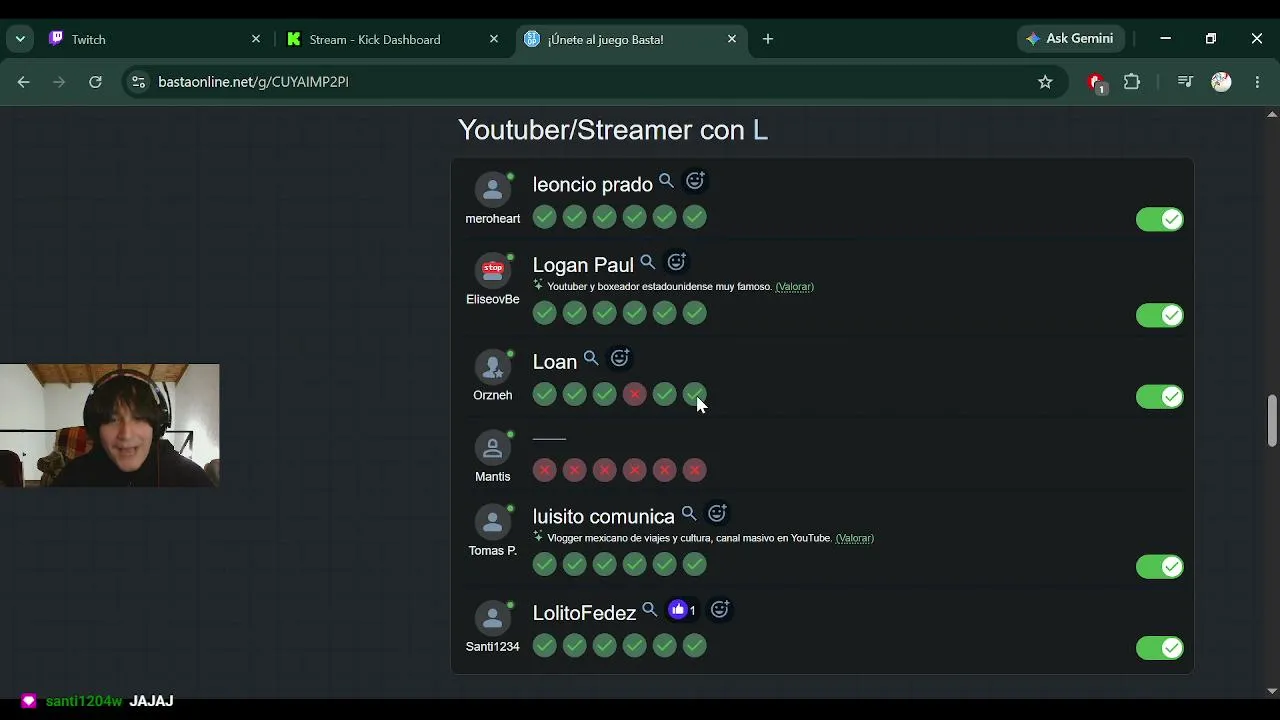Click the username 'meroheart'

coord(493,219)
